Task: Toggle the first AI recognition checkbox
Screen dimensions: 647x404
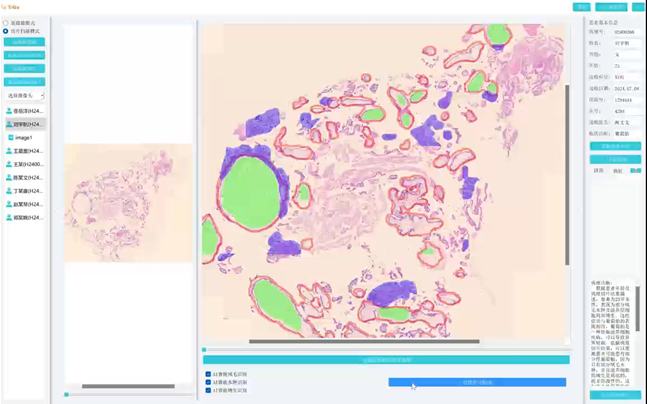Action: 208,375
